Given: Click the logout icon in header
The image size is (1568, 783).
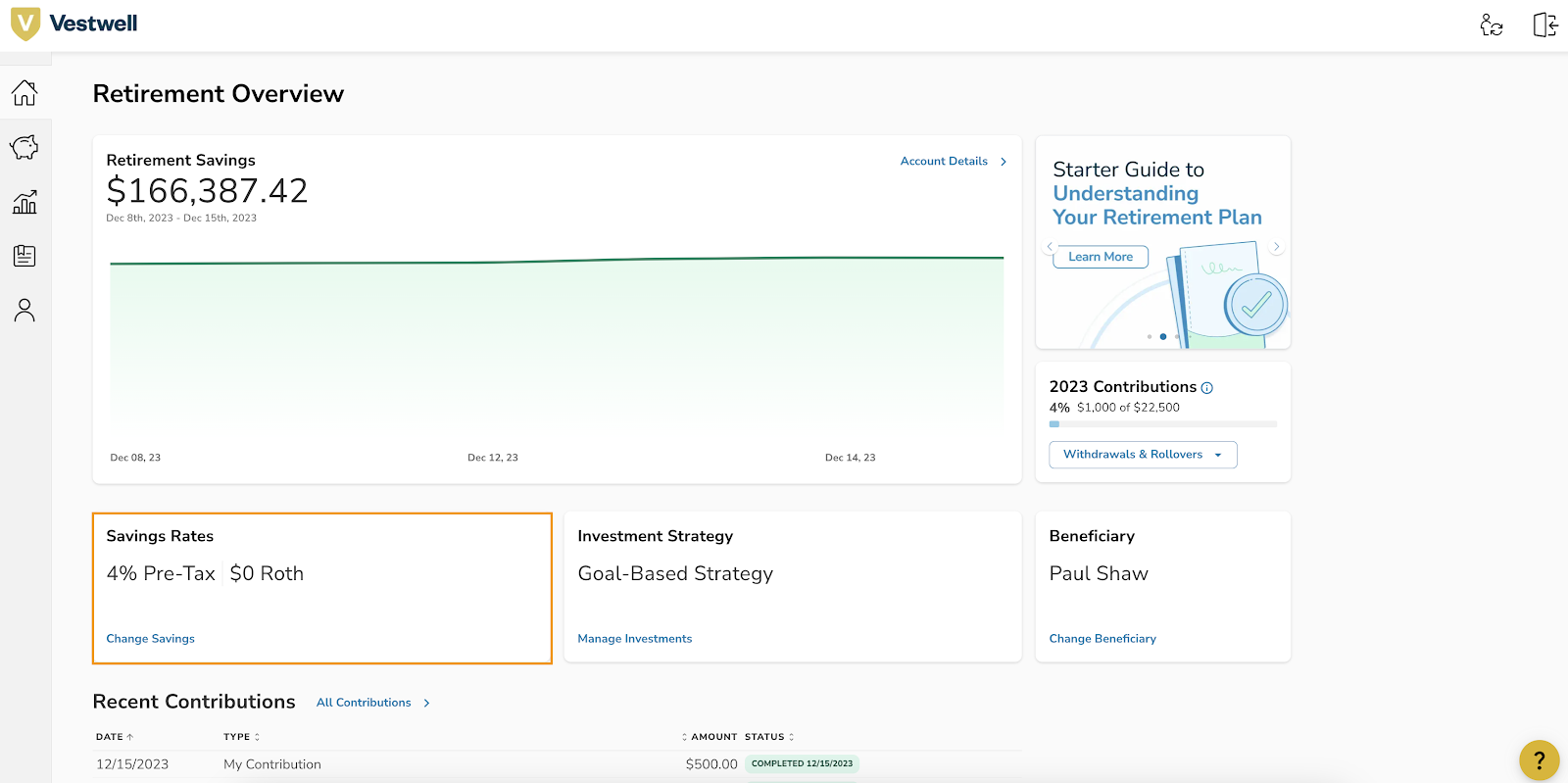Looking at the screenshot, I should (1544, 24).
